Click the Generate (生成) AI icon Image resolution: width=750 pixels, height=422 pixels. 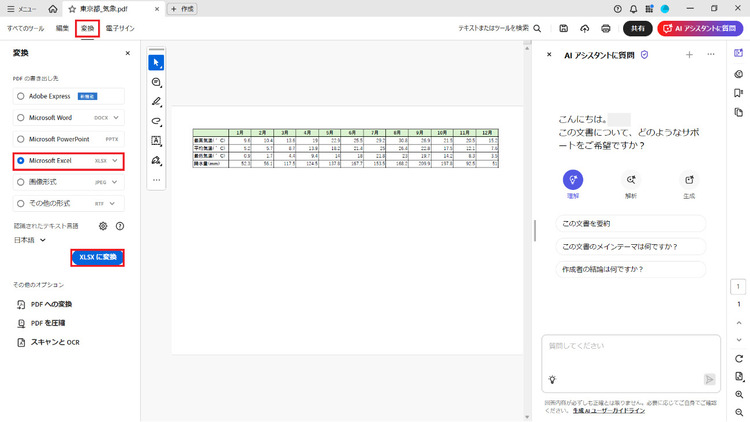click(x=688, y=180)
